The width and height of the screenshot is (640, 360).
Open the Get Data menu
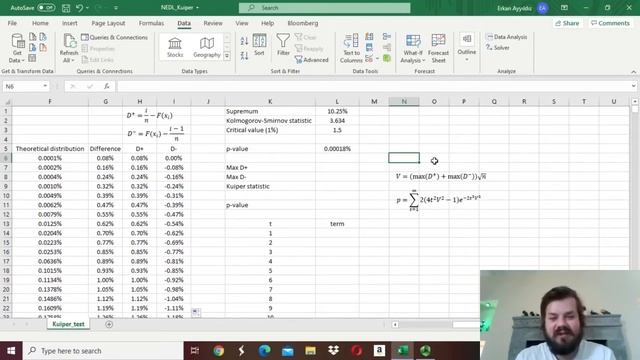(17, 48)
